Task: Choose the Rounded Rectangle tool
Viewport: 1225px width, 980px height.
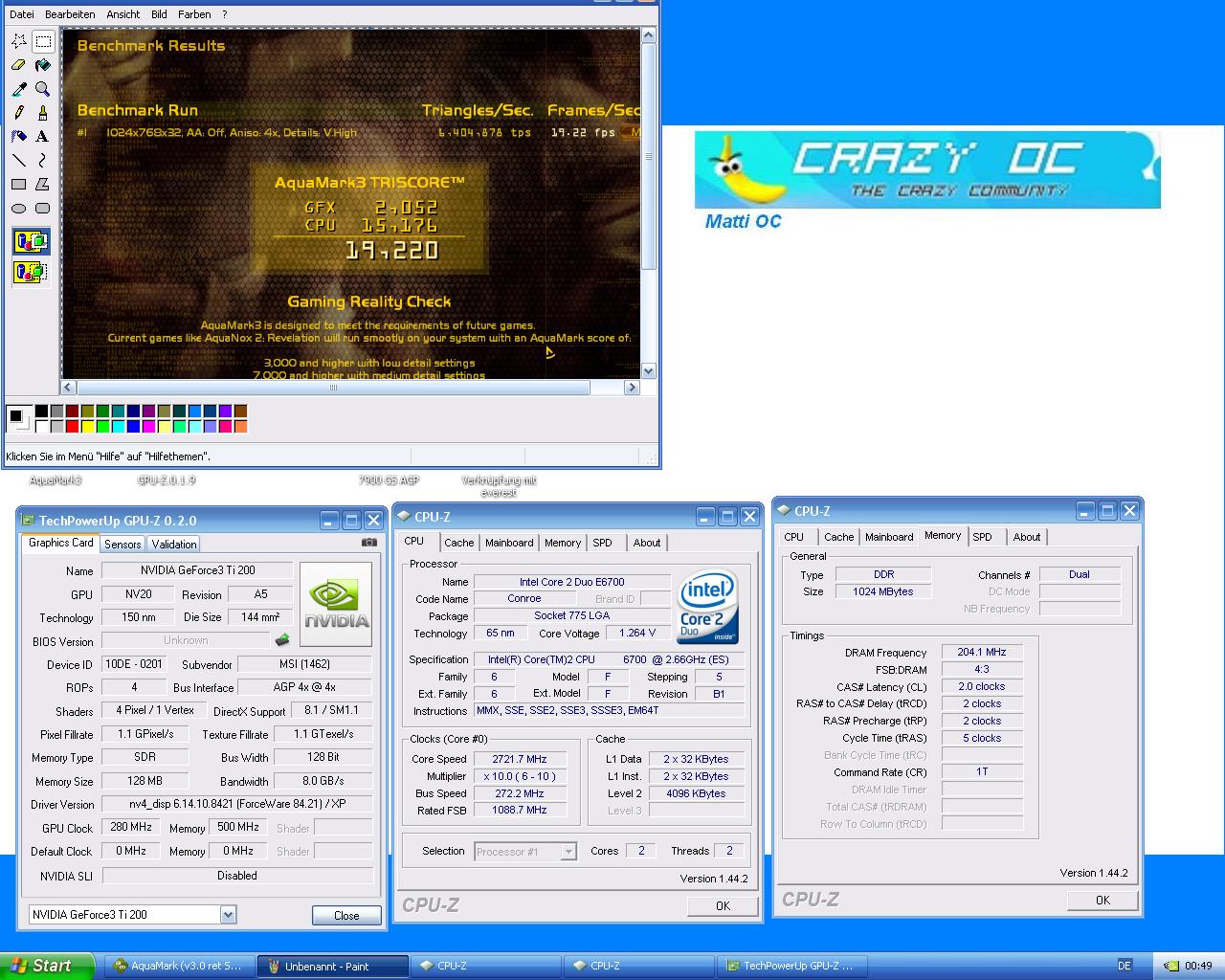Action: 43,209
